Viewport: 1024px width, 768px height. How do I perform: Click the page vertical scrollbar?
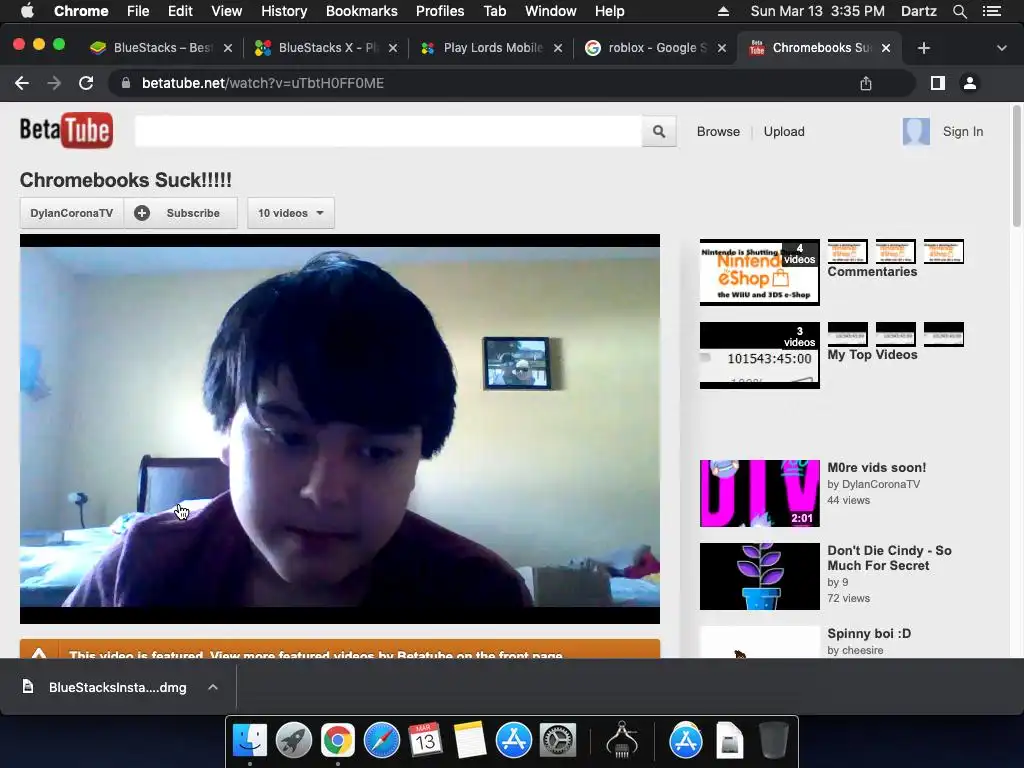pyautogui.click(x=1017, y=167)
